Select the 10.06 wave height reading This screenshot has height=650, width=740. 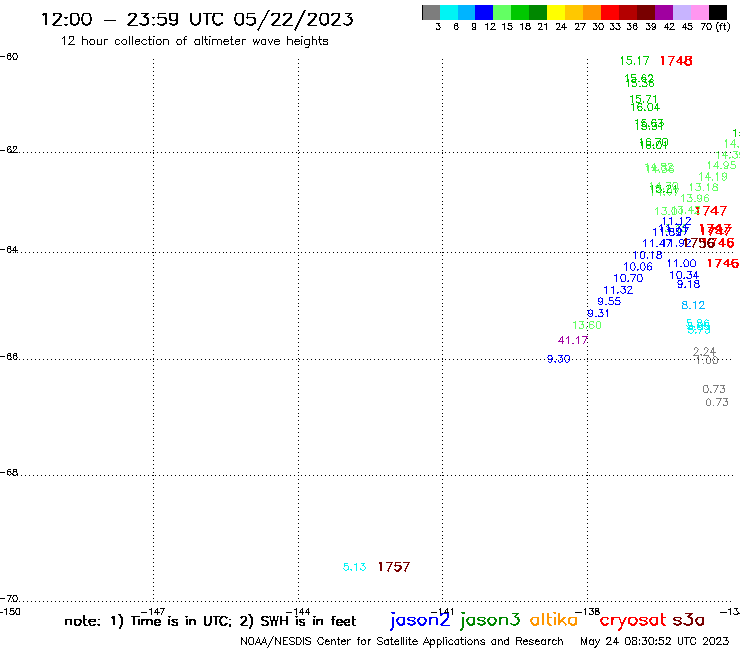coord(638,267)
